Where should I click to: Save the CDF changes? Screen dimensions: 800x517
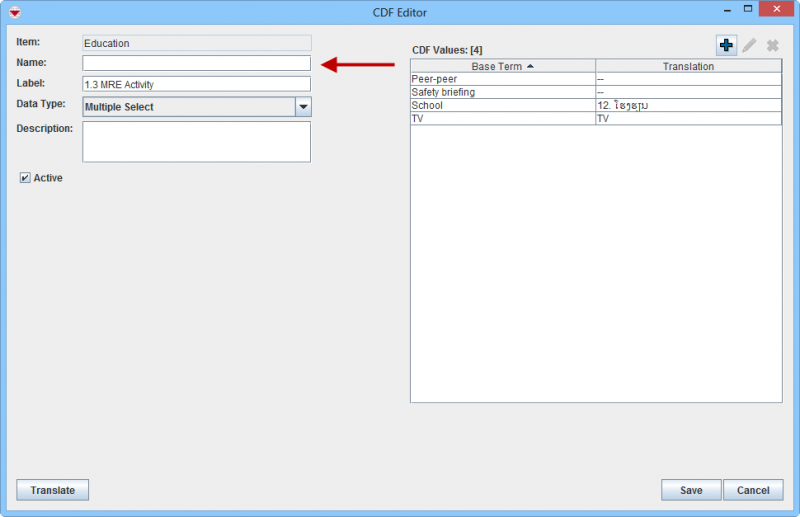(x=690, y=490)
